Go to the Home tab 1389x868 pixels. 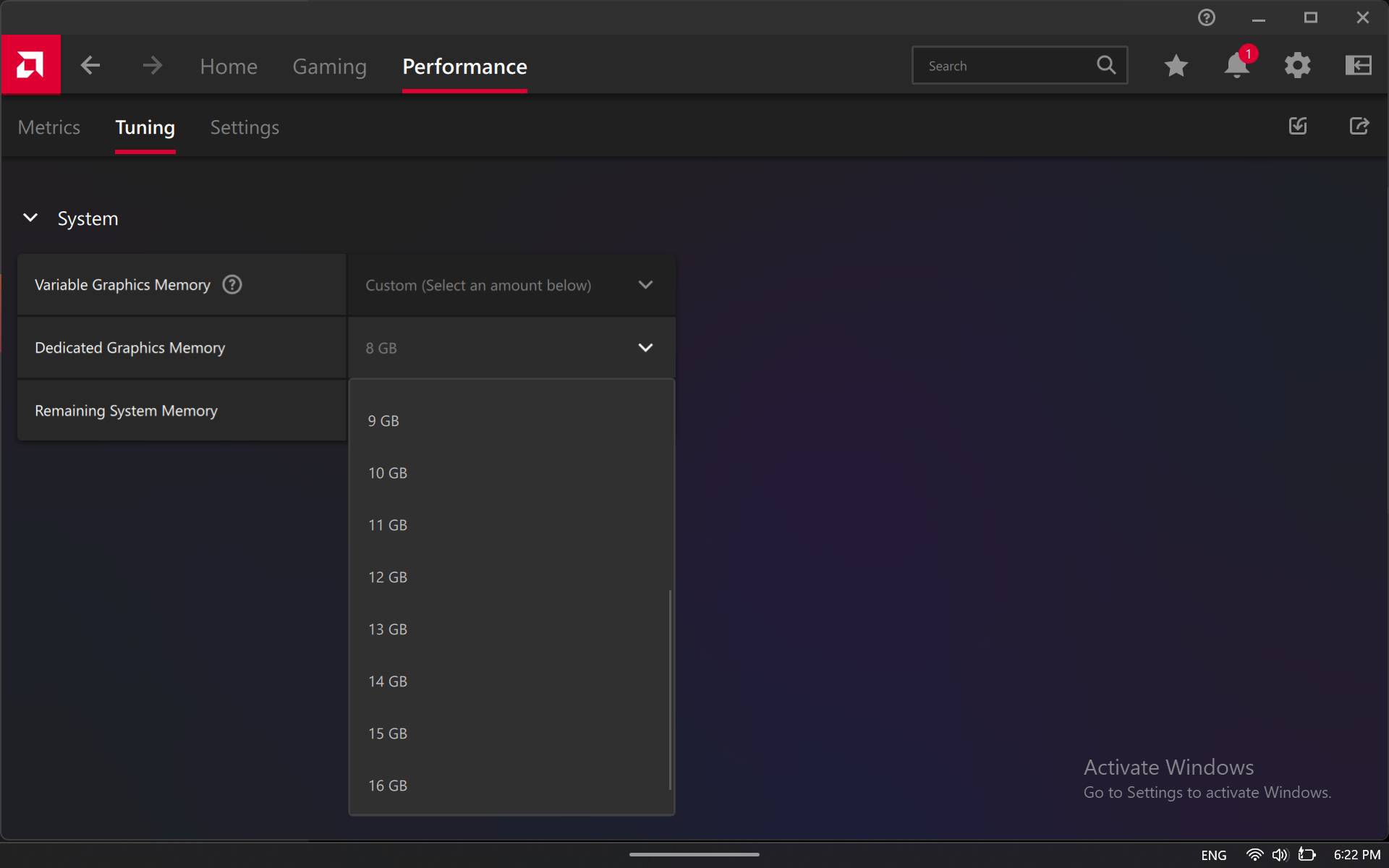coord(229,67)
